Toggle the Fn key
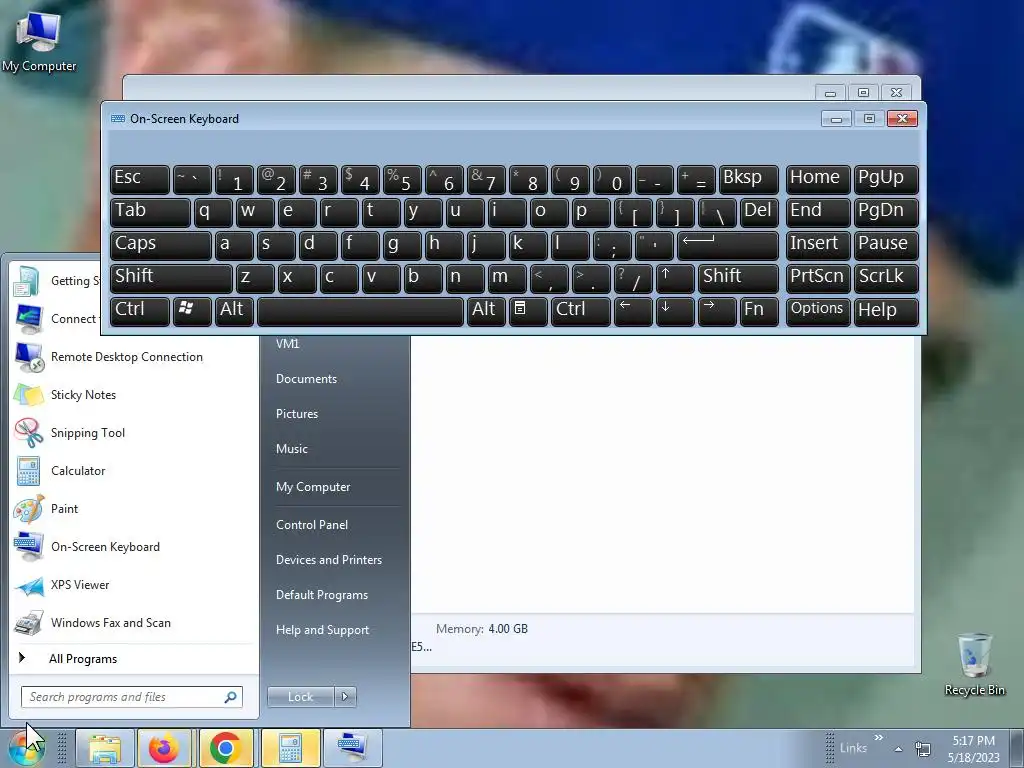The image size is (1024, 768). 759,311
